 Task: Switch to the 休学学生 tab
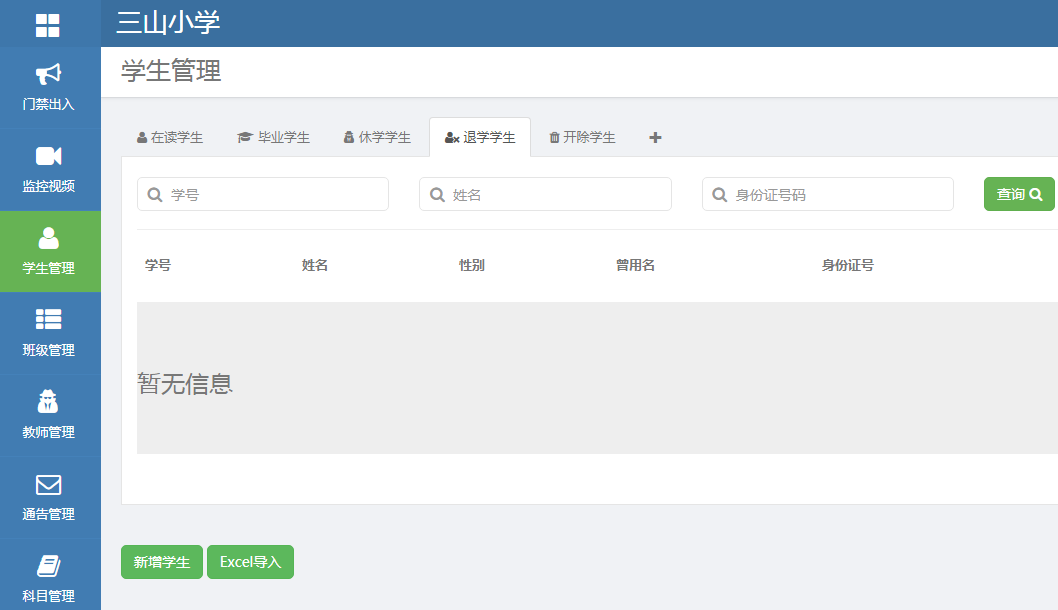pos(377,138)
